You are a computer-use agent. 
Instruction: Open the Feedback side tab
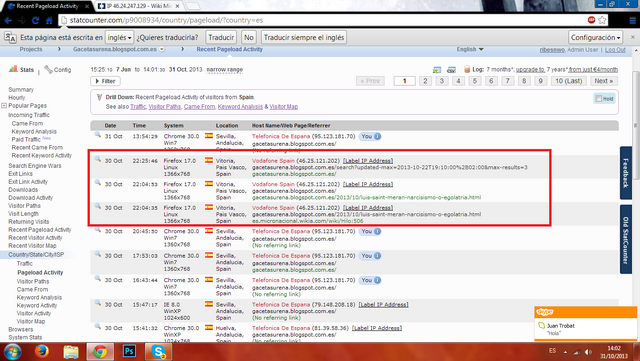coord(626,173)
